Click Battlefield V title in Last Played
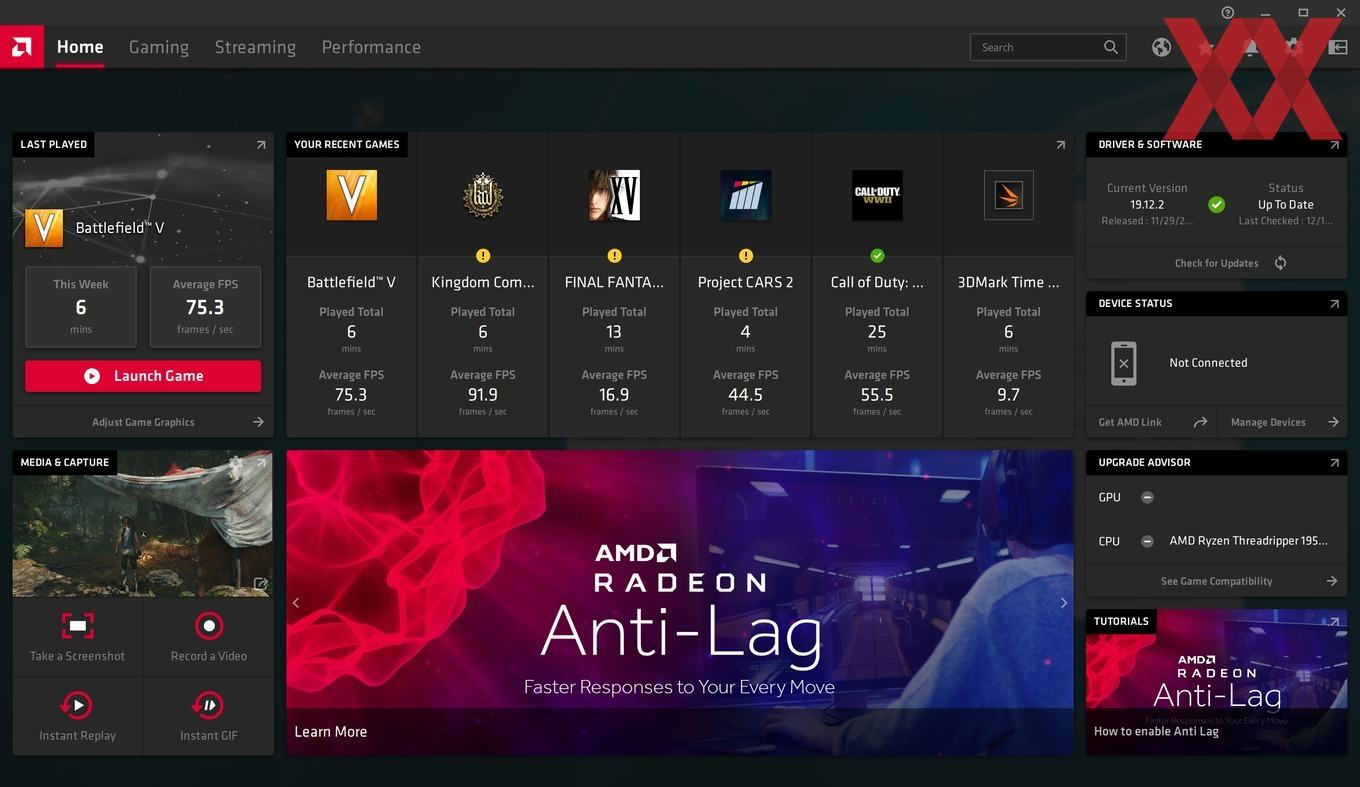1360x787 pixels. (120, 228)
